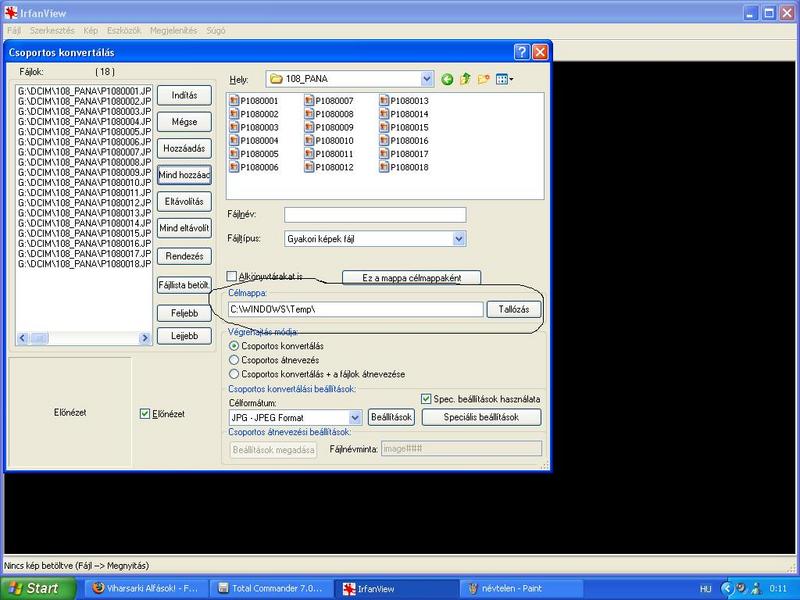Select file icon P1080009 in browser
The height and width of the screenshot is (600, 800).
click(309, 127)
